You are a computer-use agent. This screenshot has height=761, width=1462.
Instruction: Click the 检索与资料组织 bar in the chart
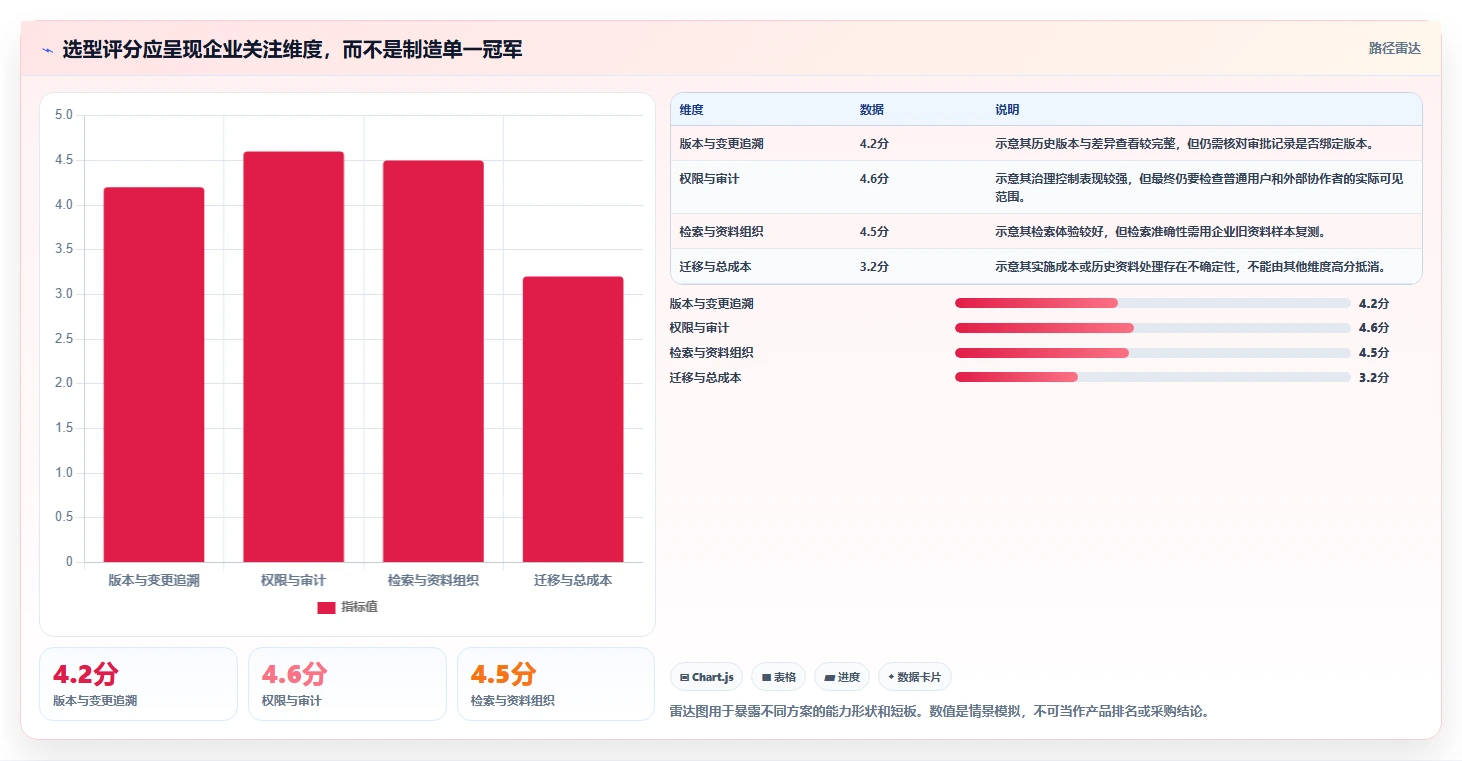click(x=433, y=361)
